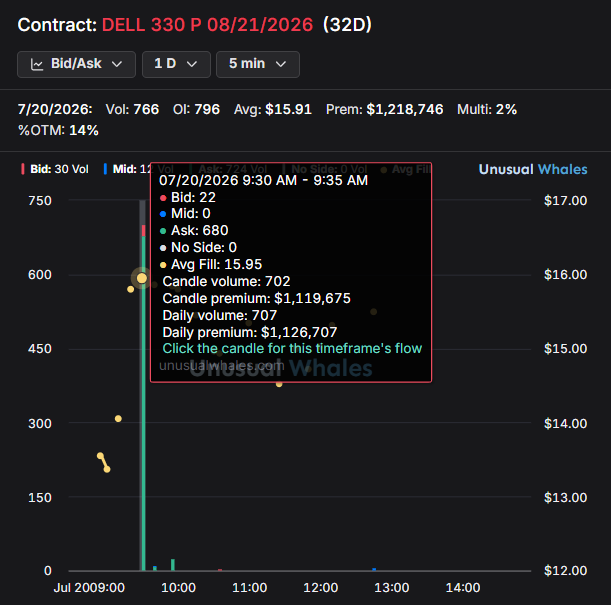This screenshot has height=605, width=611.
Task: Click the 750 volume axis label
Action: pos(40,201)
